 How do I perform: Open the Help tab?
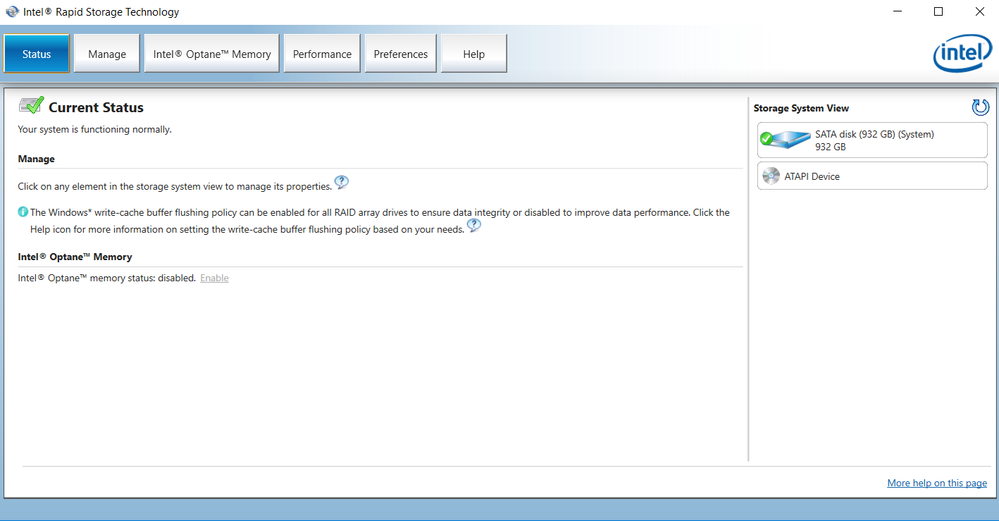click(x=473, y=54)
